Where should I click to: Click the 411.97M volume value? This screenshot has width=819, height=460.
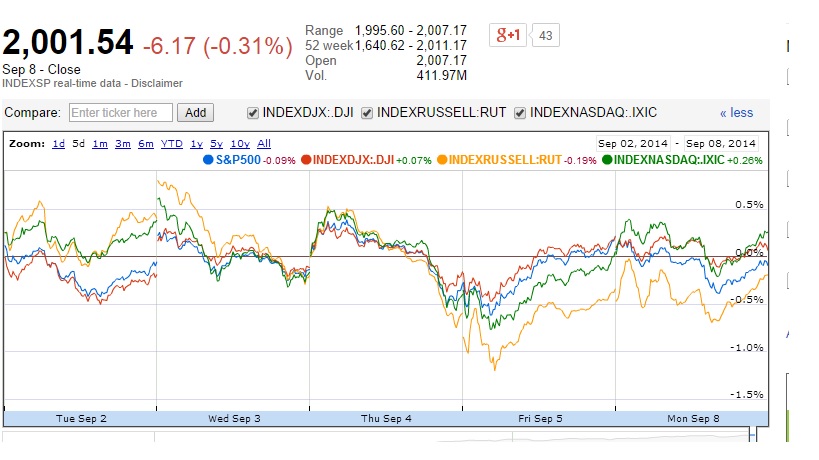(441, 76)
